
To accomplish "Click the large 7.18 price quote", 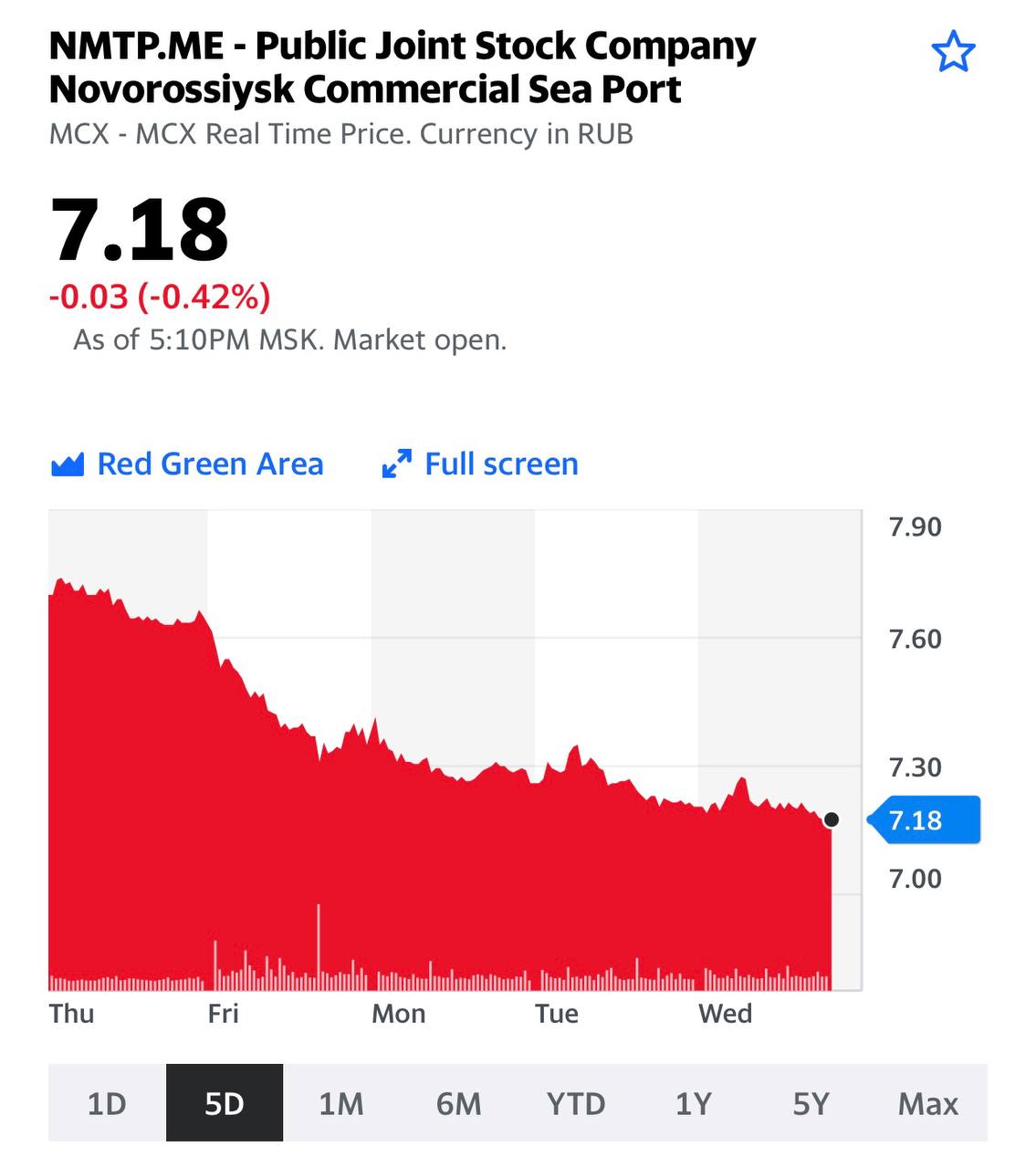I will [139, 228].
